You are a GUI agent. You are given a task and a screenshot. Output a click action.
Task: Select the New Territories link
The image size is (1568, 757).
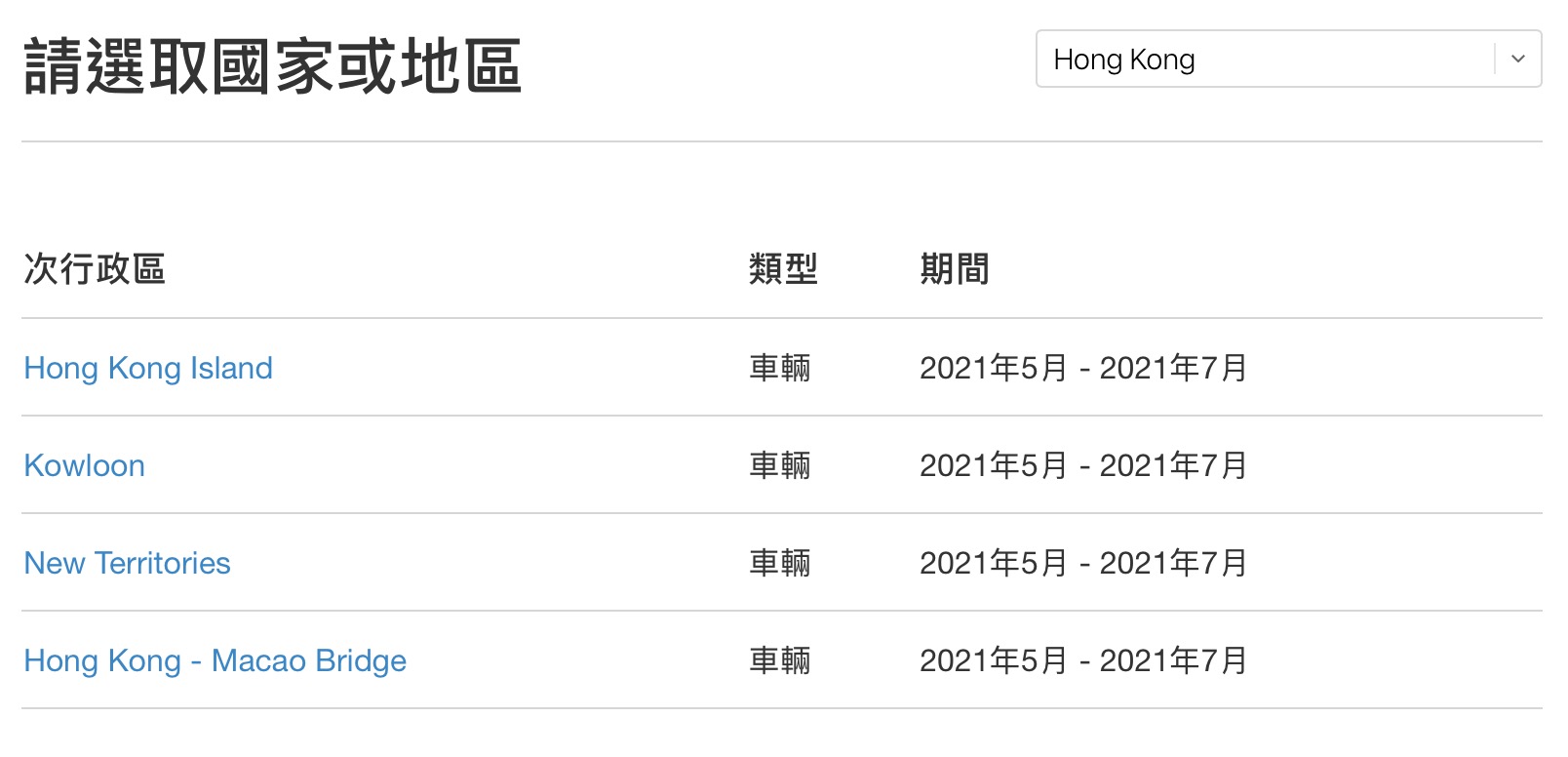[128, 563]
